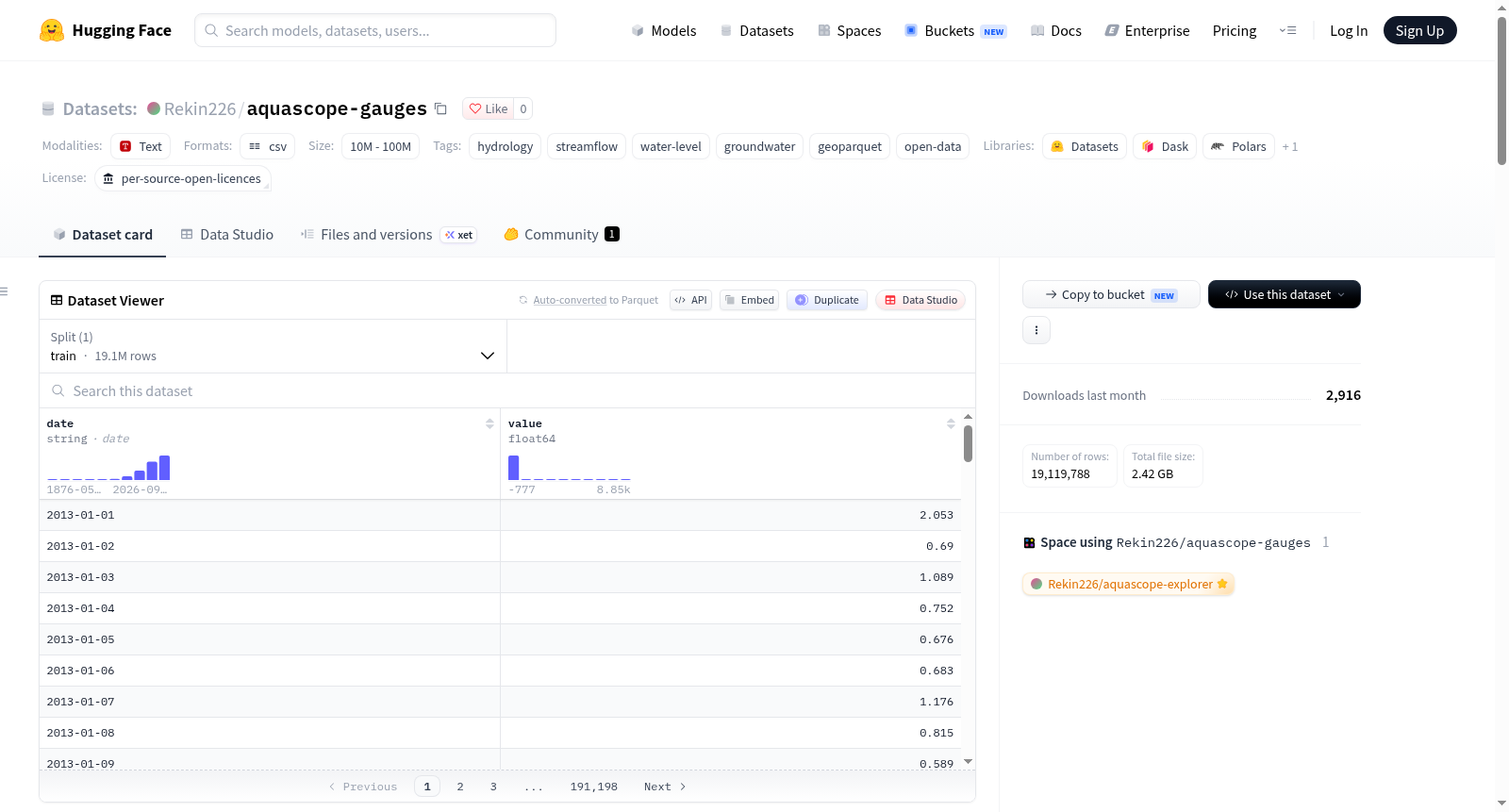The image size is (1509, 812).
Task: Click the cell with value 1.089
Action: point(731,577)
